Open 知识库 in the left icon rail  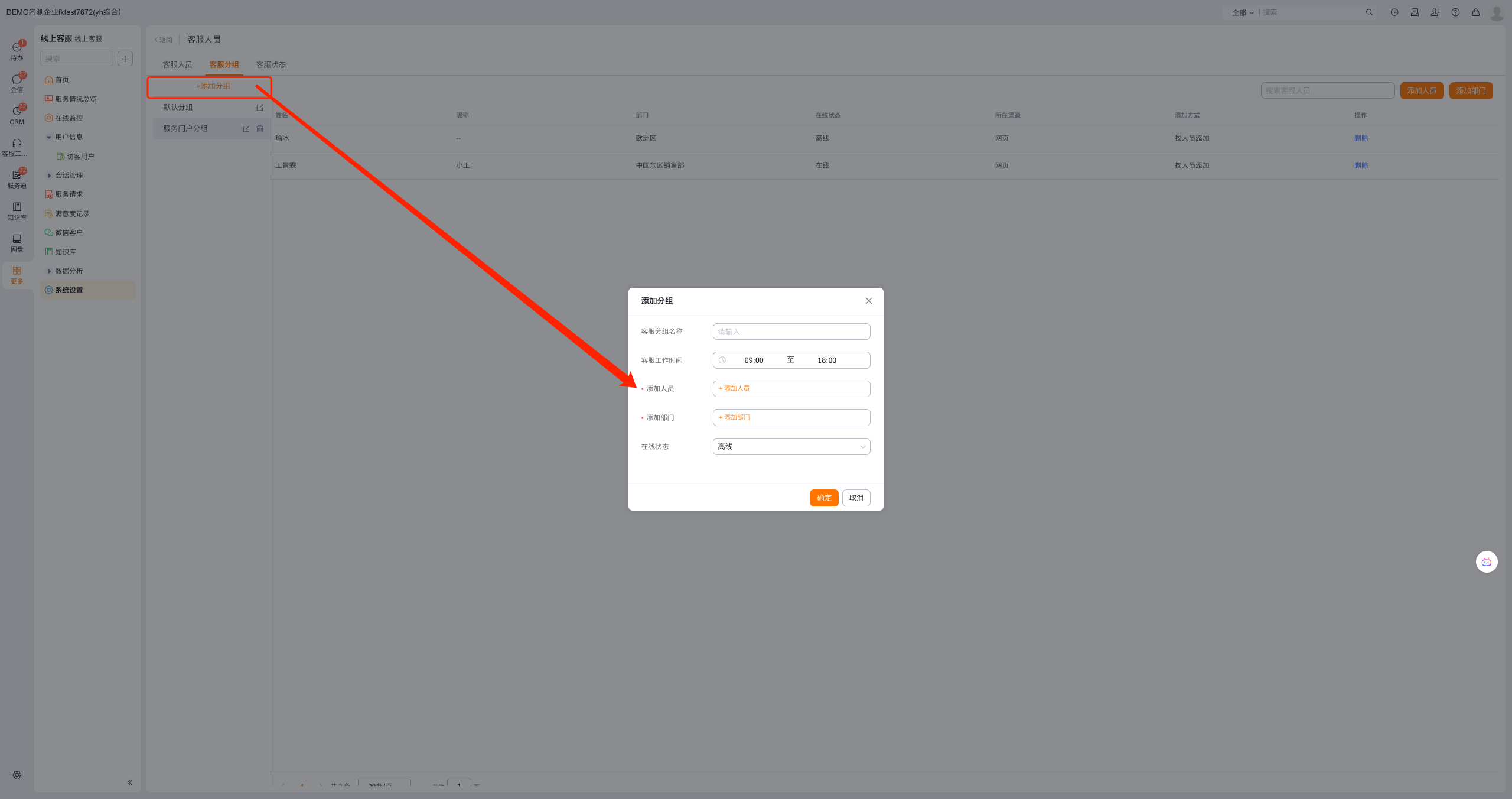point(17,210)
